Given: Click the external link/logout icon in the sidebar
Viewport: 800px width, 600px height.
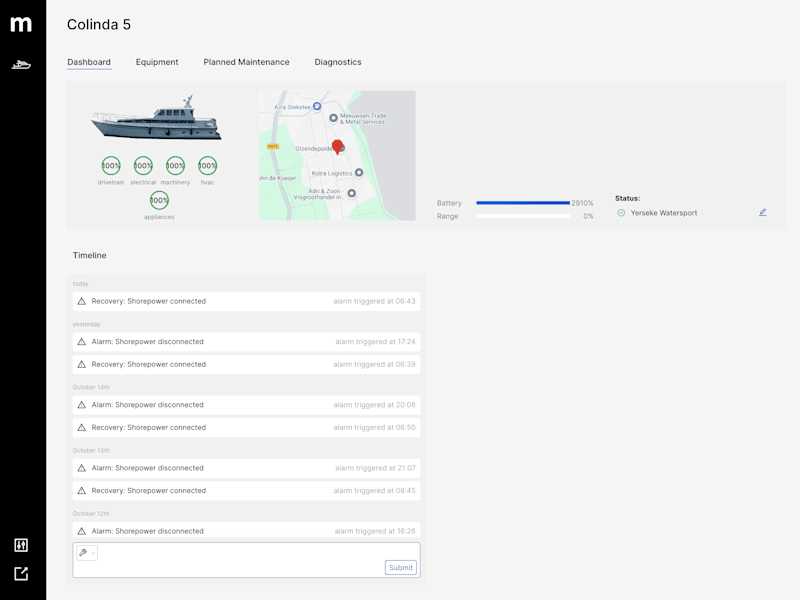Looking at the screenshot, I should (x=21, y=573).
